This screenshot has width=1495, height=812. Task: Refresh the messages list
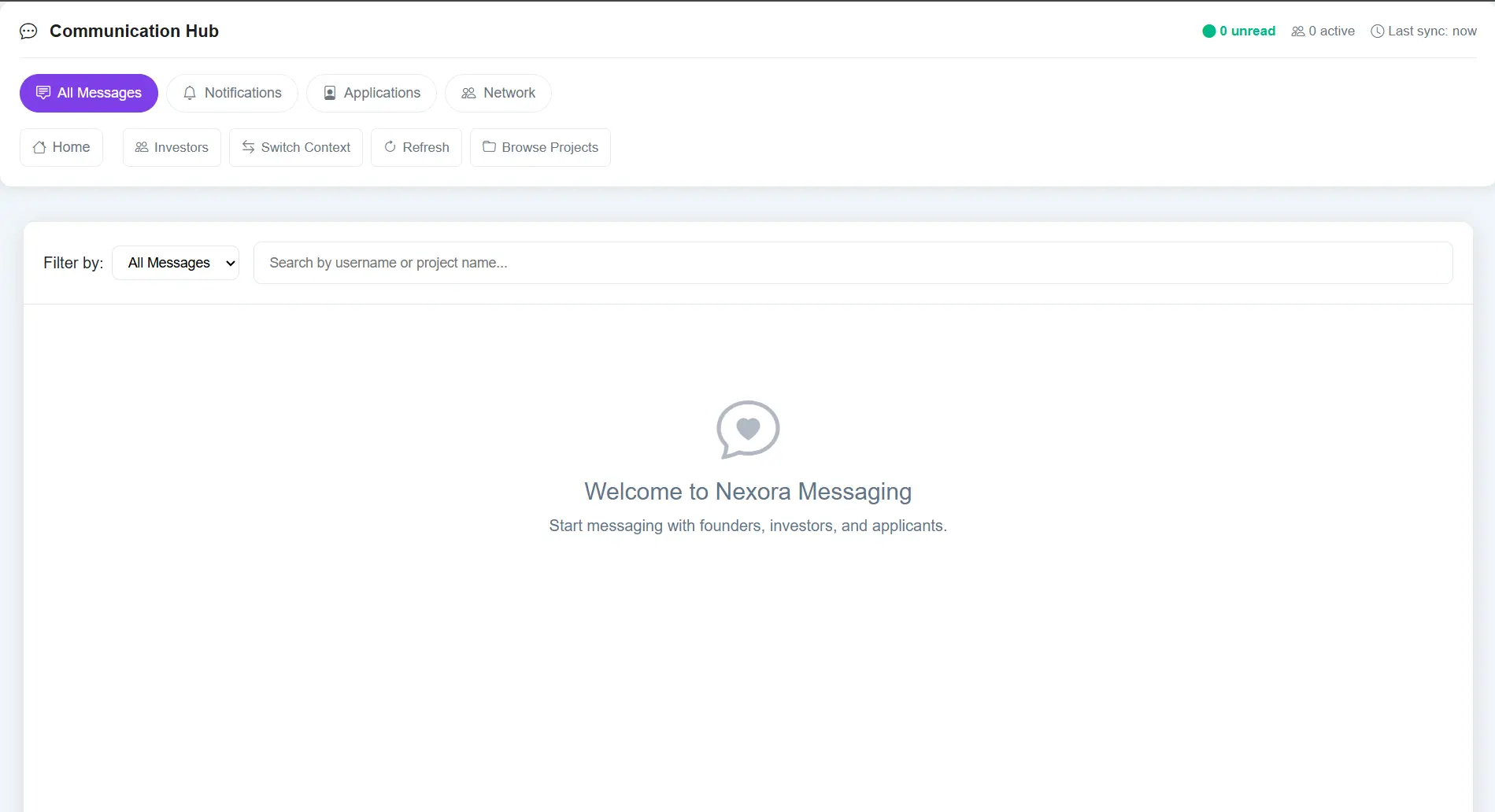coord(416,147)
